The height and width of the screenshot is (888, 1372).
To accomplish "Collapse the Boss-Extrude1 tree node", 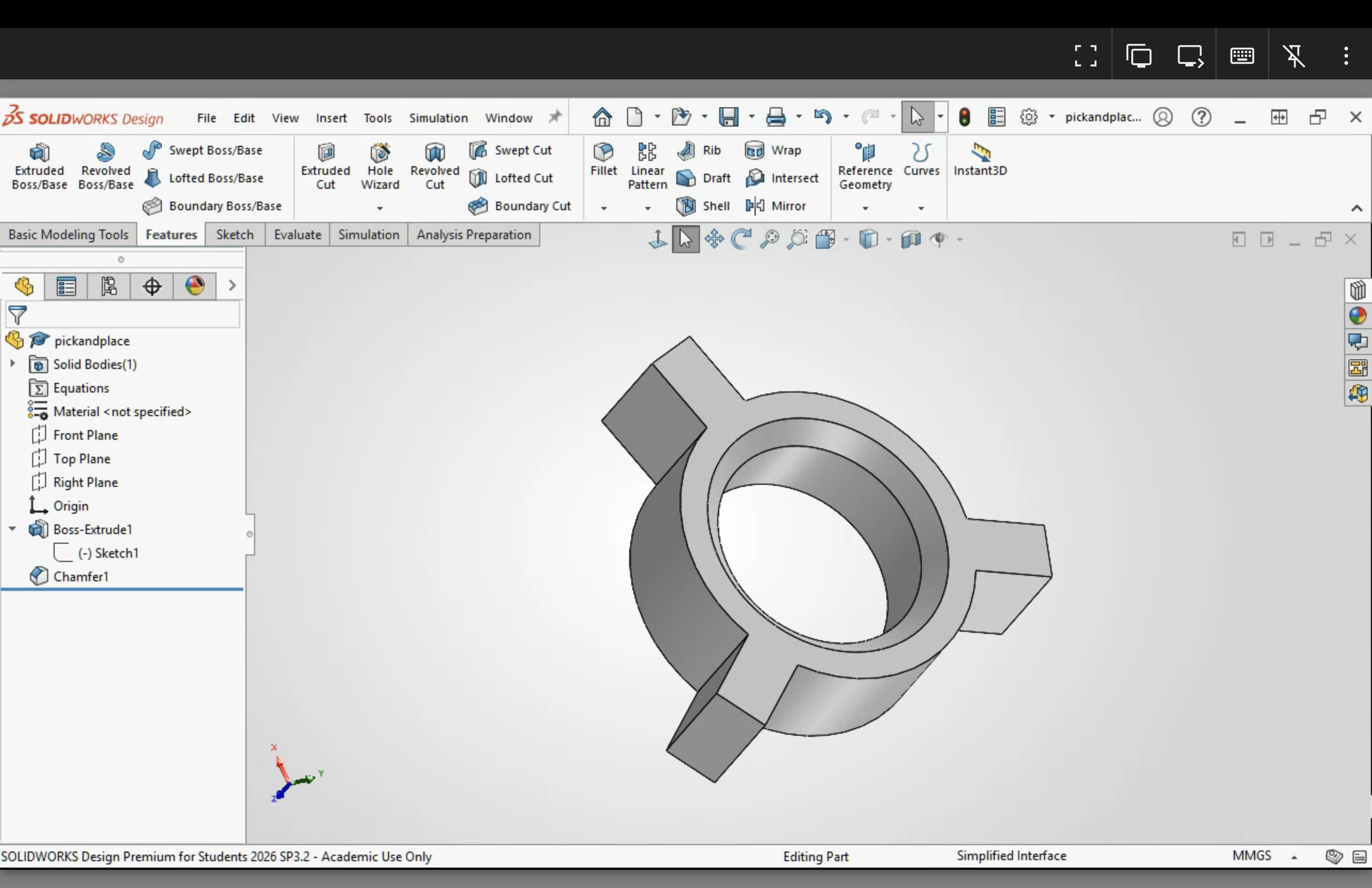I will coord(12,528).
